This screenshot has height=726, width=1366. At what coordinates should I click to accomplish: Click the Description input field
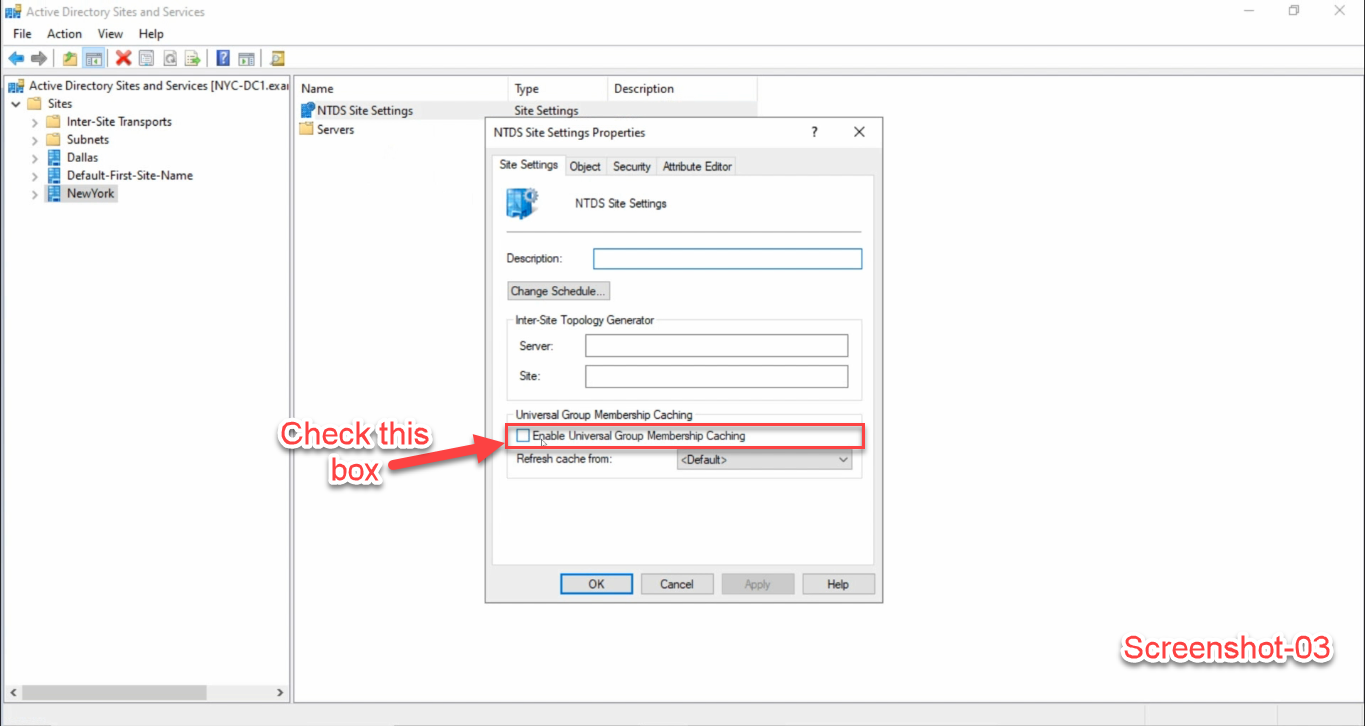click(x=727, y=259)
